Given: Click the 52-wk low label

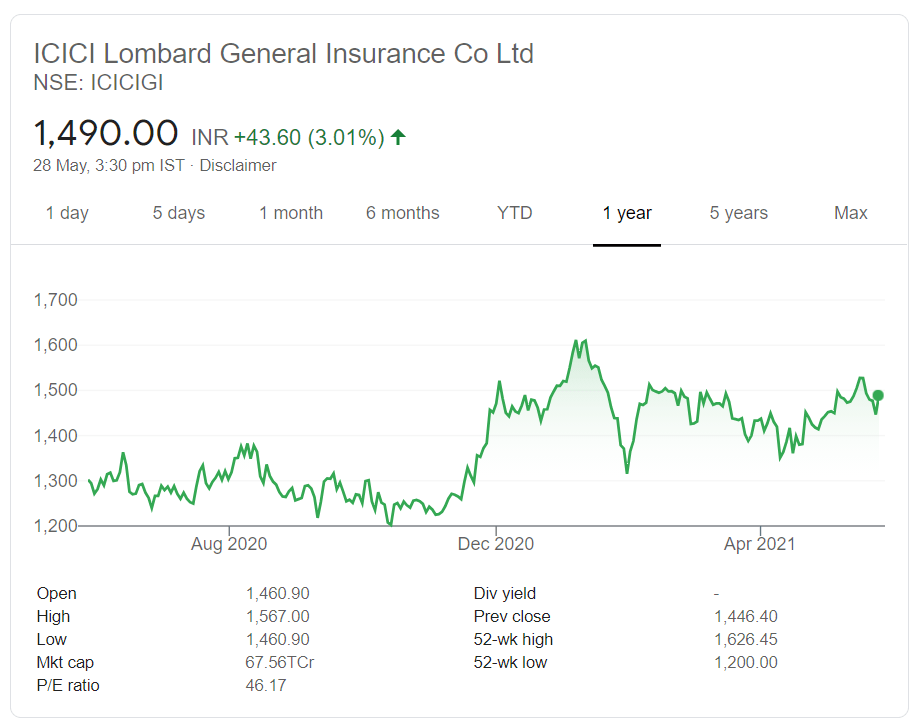Looking at the screenshot, I should click(510, 662).
